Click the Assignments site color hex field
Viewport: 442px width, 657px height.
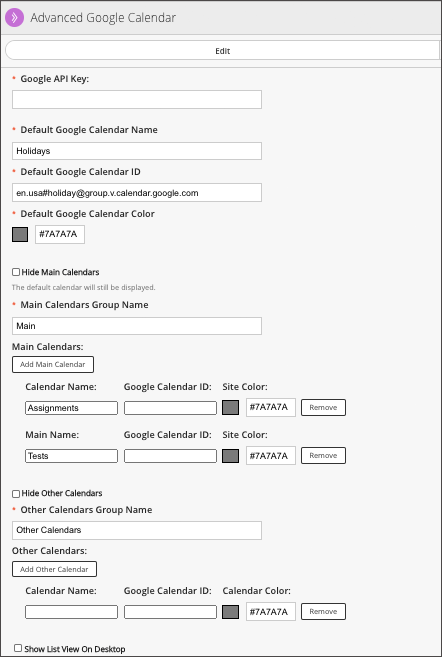[x=271, y=407]
